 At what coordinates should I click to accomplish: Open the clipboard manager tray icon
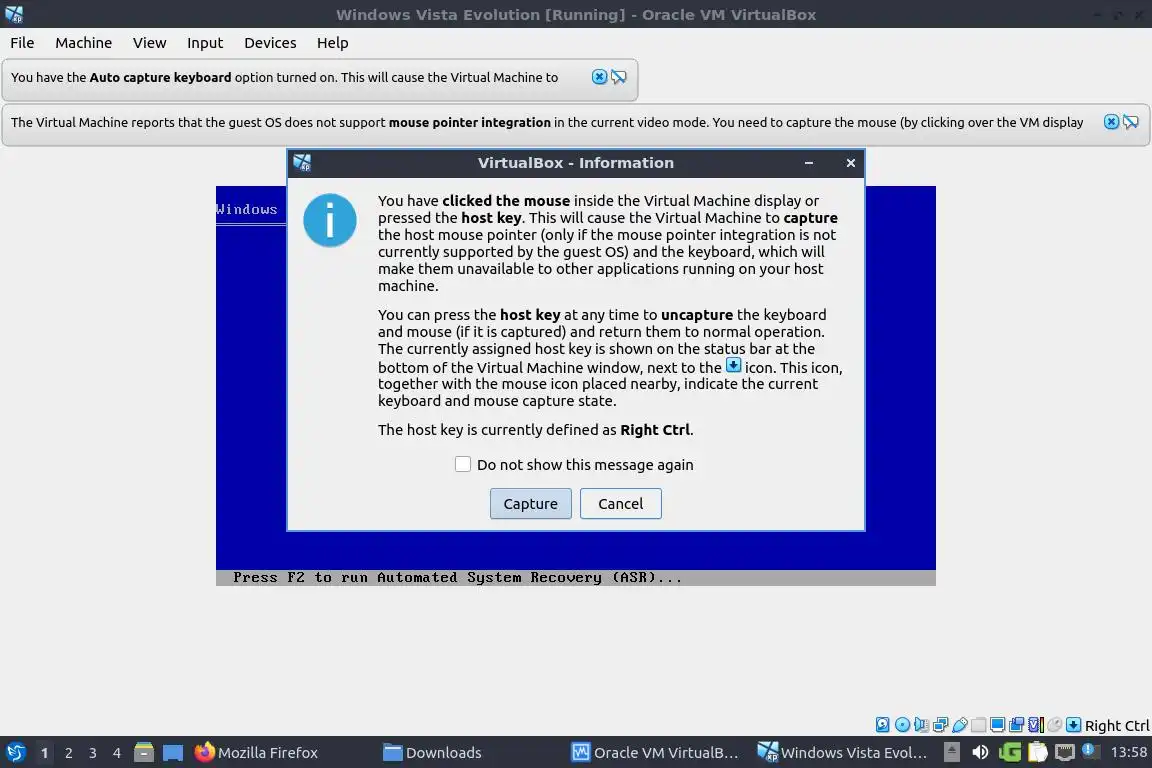[x=1038, y=752]
